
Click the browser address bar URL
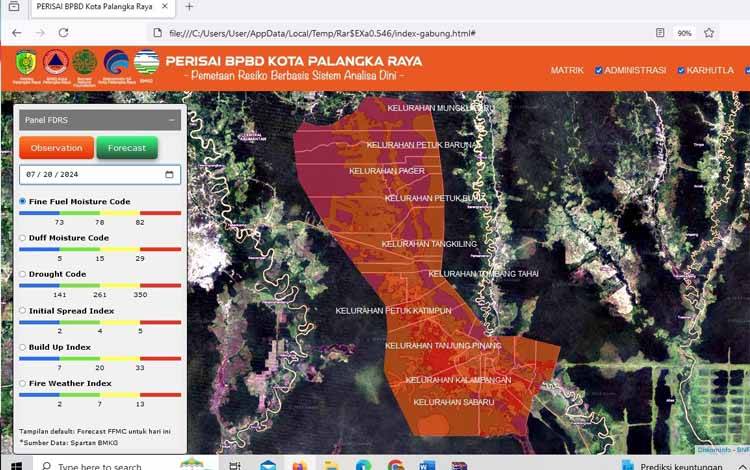pos(322,33)
